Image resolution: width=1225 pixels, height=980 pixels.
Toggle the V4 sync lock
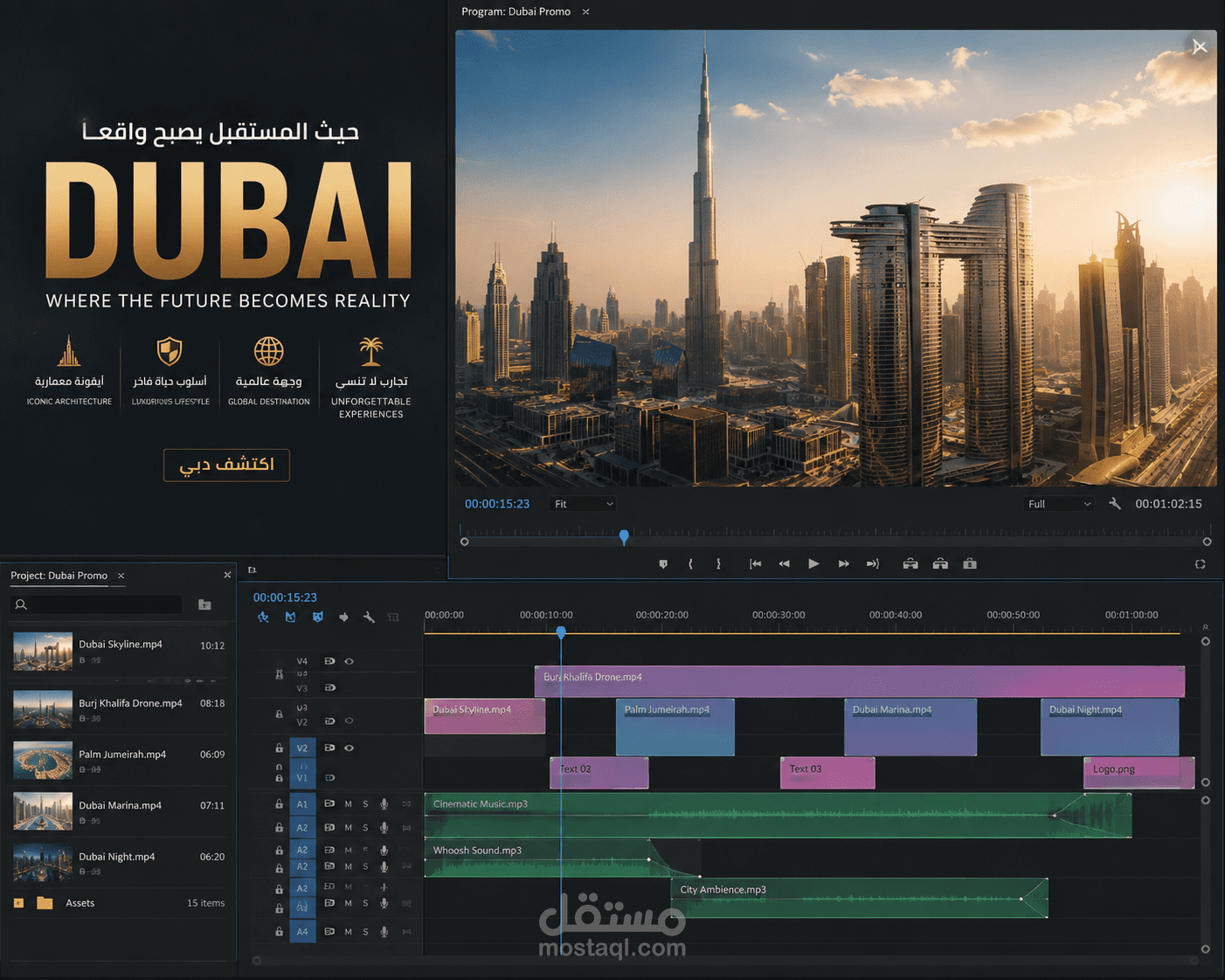[329, 661]
